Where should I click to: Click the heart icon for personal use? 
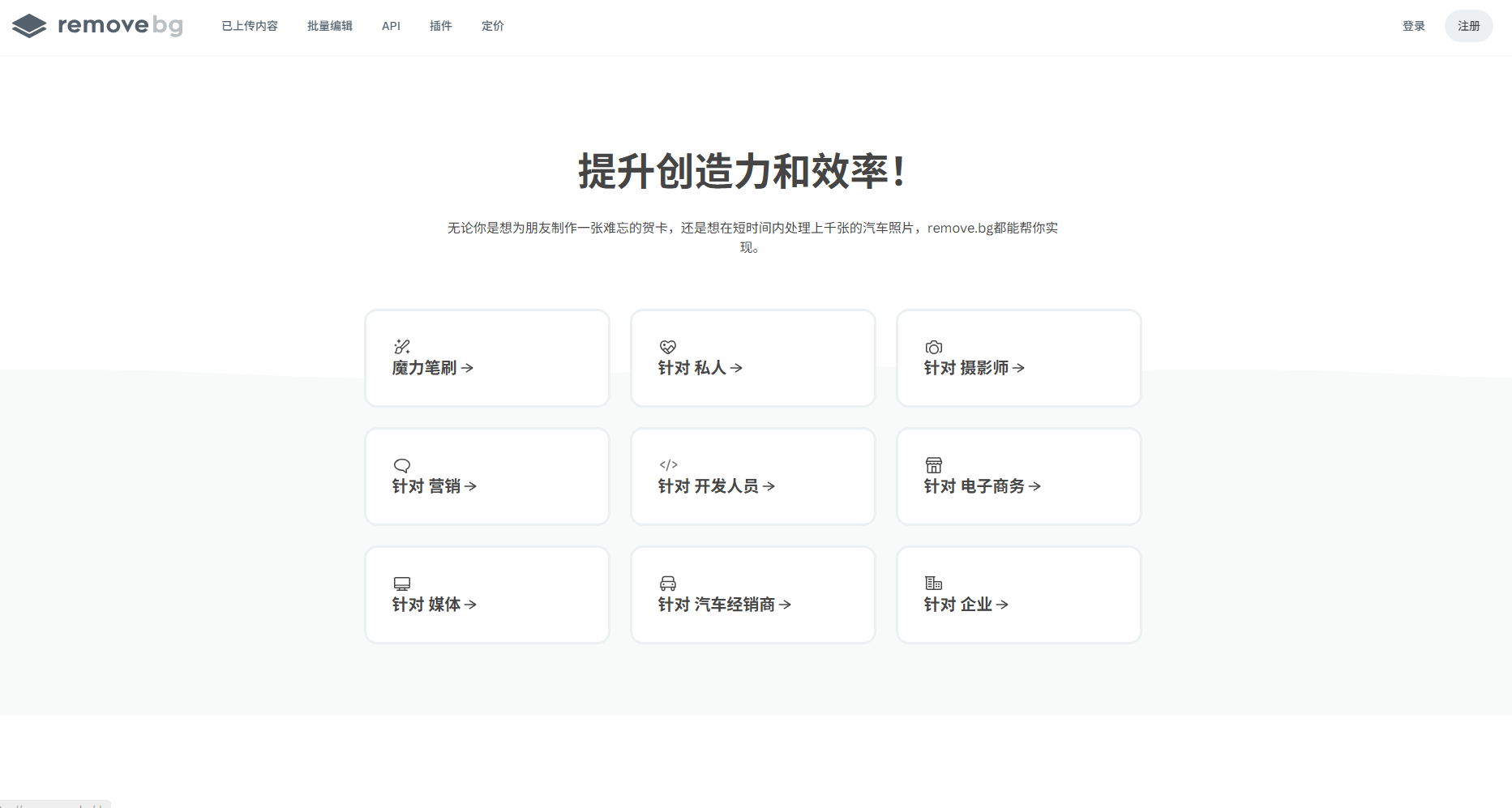(668, 347)
